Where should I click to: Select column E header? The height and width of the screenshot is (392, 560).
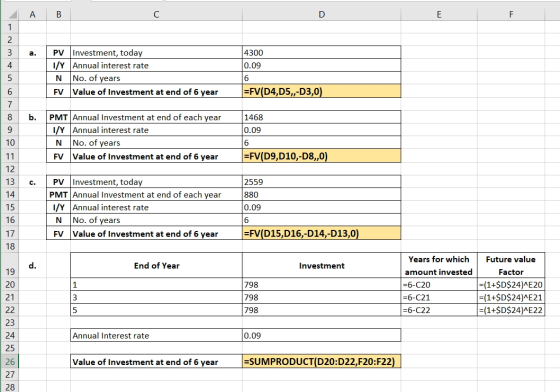pyautogui.click(x=439, y=15)
